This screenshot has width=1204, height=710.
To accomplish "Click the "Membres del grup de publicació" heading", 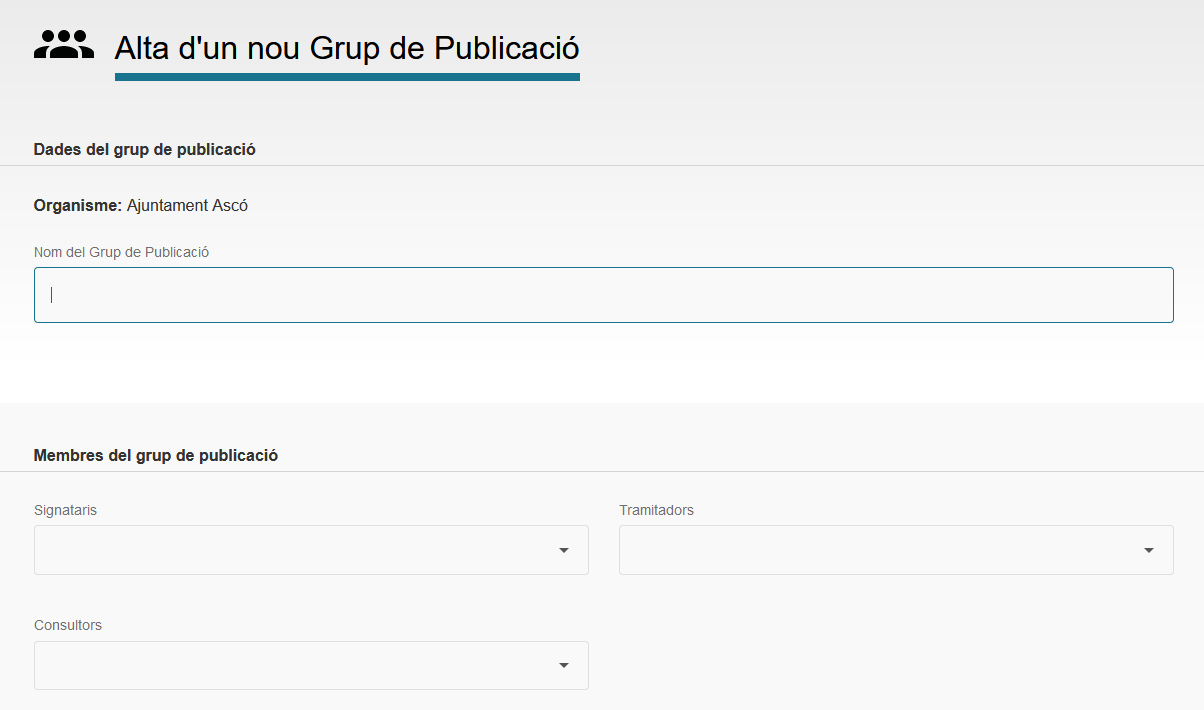I will click(x=156, y=455).
